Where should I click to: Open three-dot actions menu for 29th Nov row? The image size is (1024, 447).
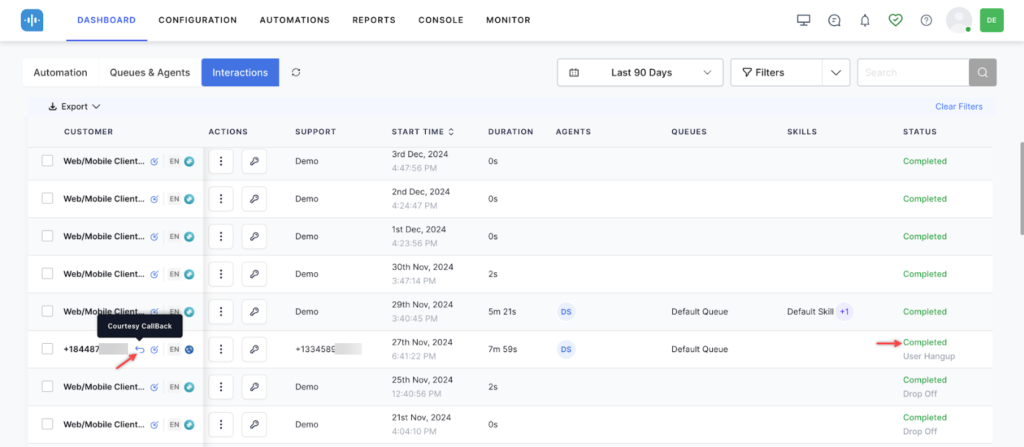click(x=221, y=312)
